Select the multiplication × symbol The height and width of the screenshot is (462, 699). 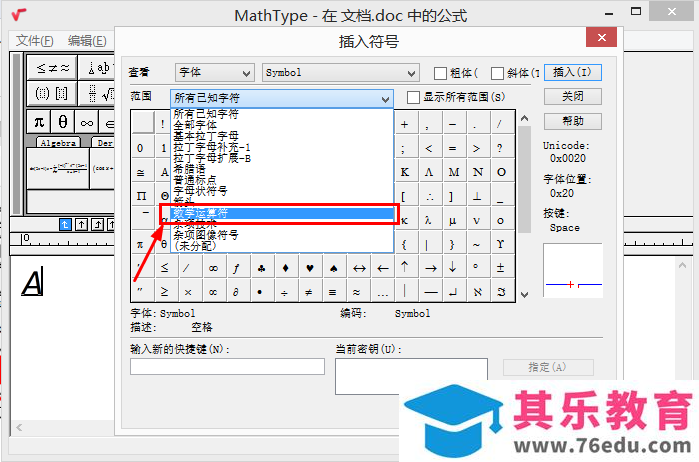pyautogui.click(x=188, y=292)
